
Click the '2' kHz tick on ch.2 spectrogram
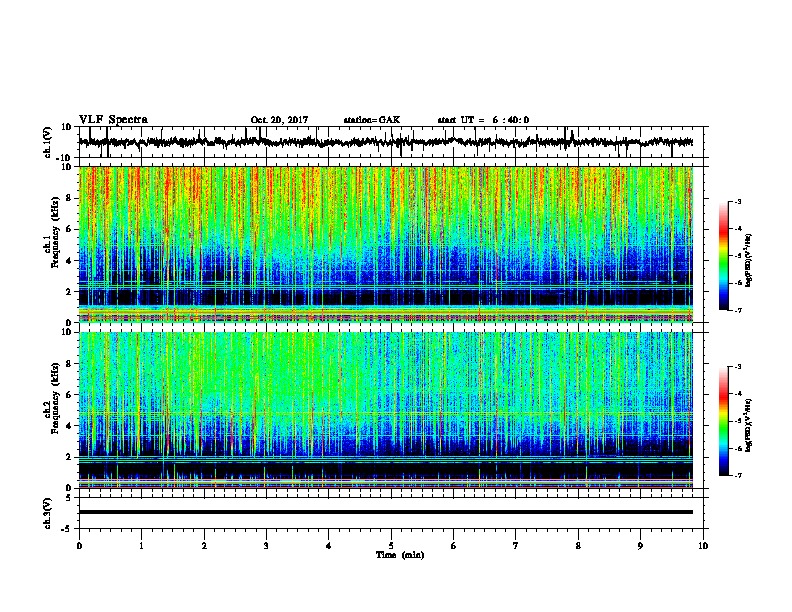click(69, 457)
